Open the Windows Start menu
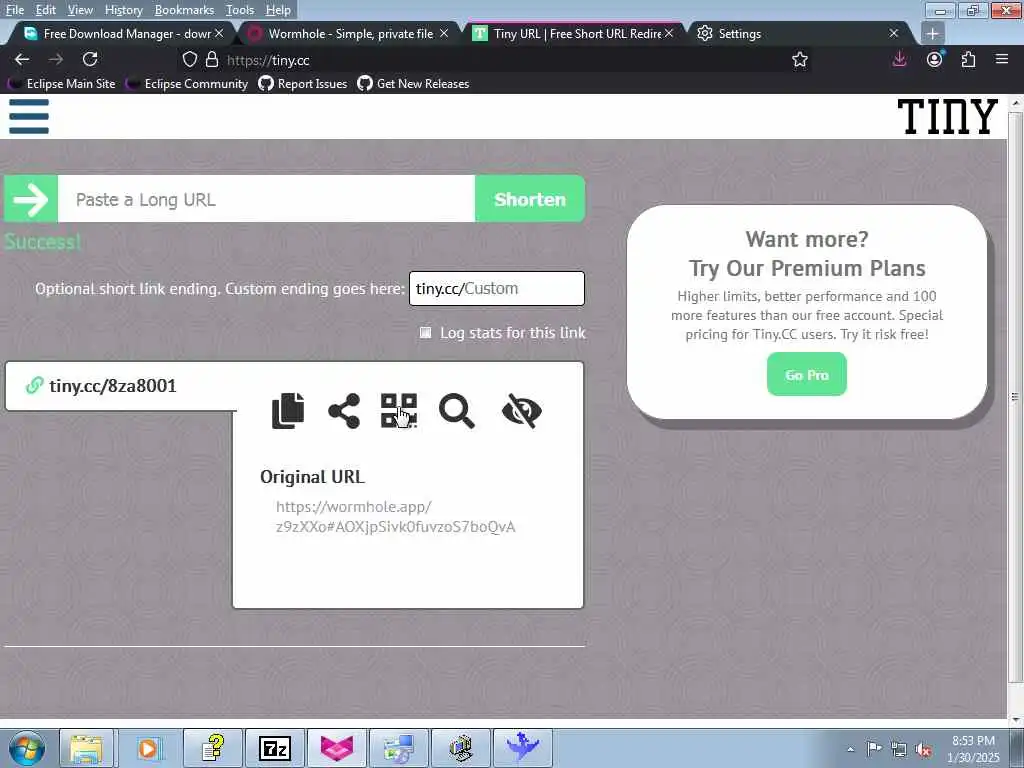1024x768 pixels. tap(27, 748)
